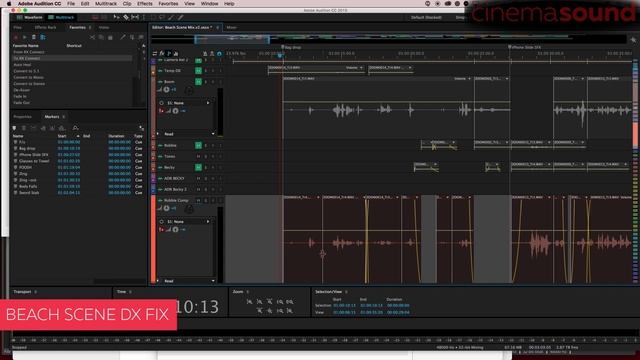Switch to the Mixer tab
The image size is (640, 360).
point(231,27)
